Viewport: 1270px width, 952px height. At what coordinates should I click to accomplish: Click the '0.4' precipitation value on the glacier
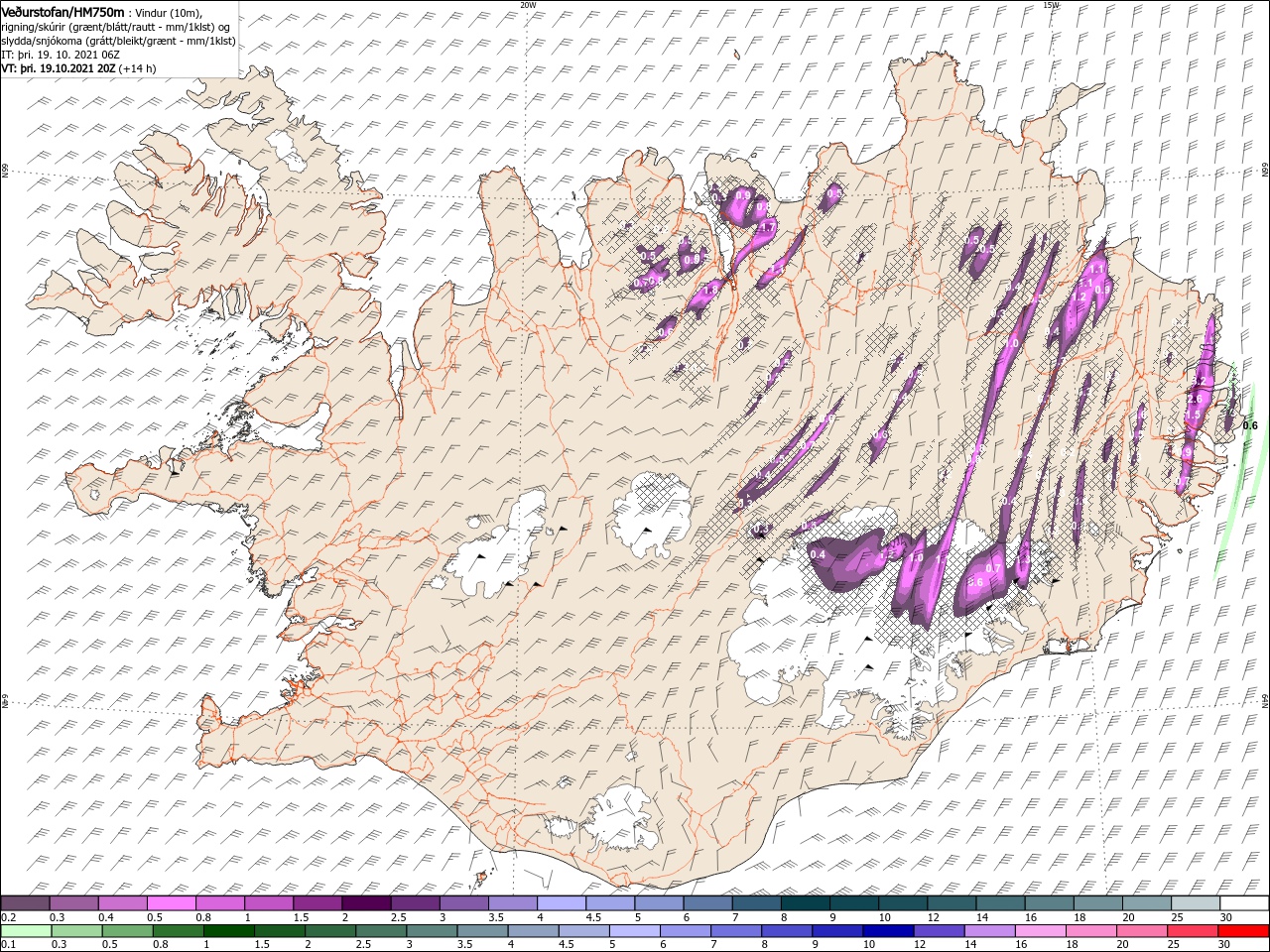[819, 553]
